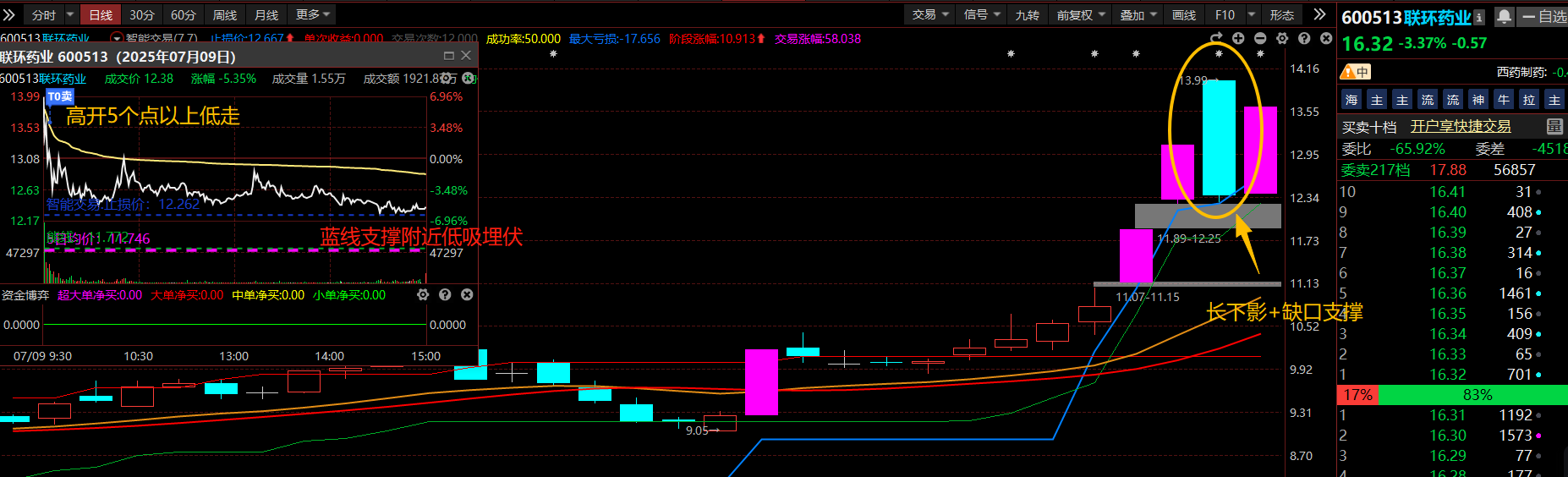
Task: Click the 九转 indicator button
Action: [x=1028, y=14]
